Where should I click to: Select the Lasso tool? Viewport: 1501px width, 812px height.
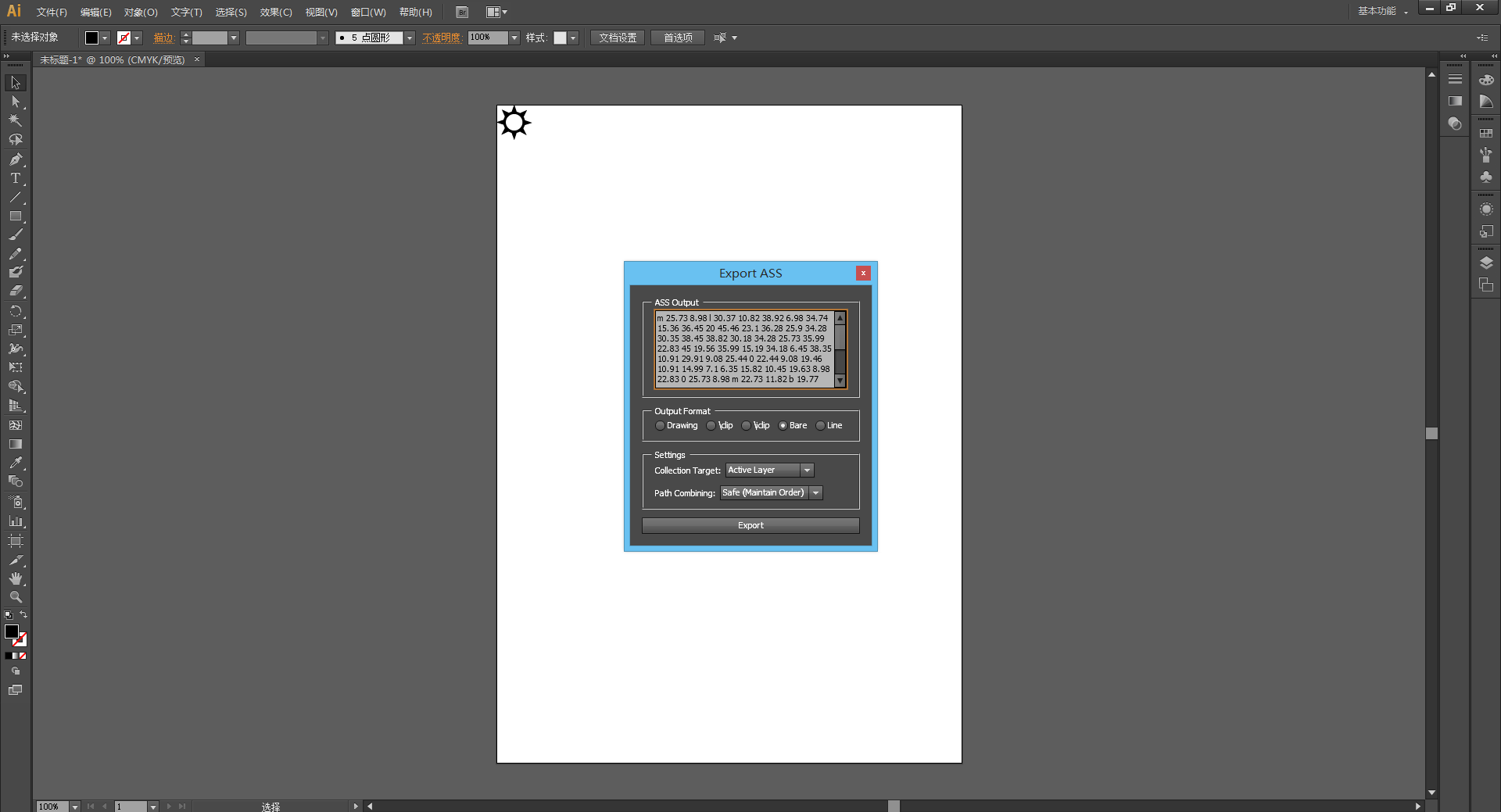click(x=16, y=139)
